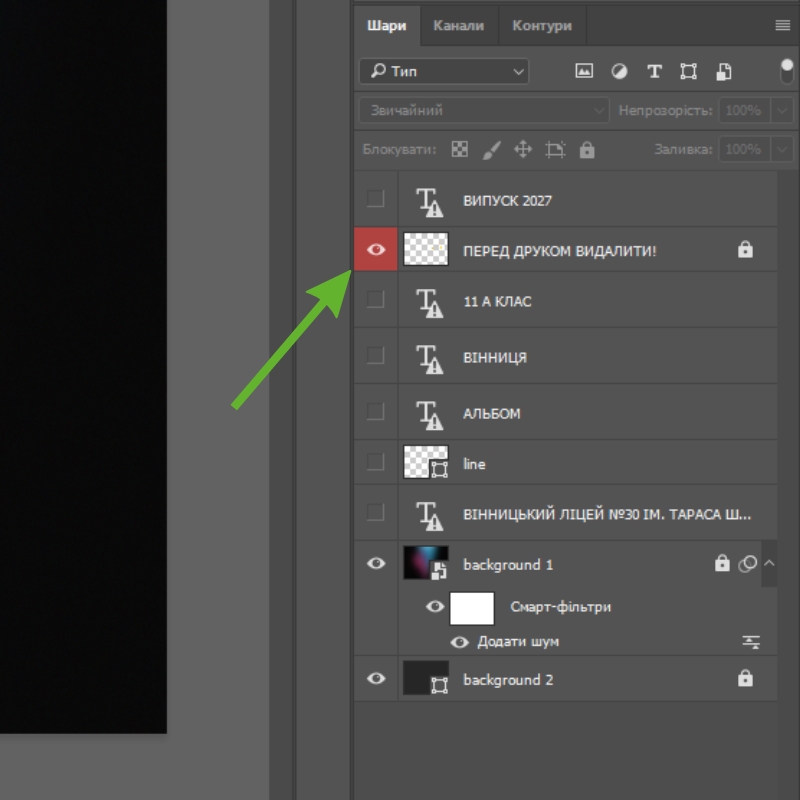800x800 pixels.
Task: Filter for type layers icon
Action: [654, 71]
